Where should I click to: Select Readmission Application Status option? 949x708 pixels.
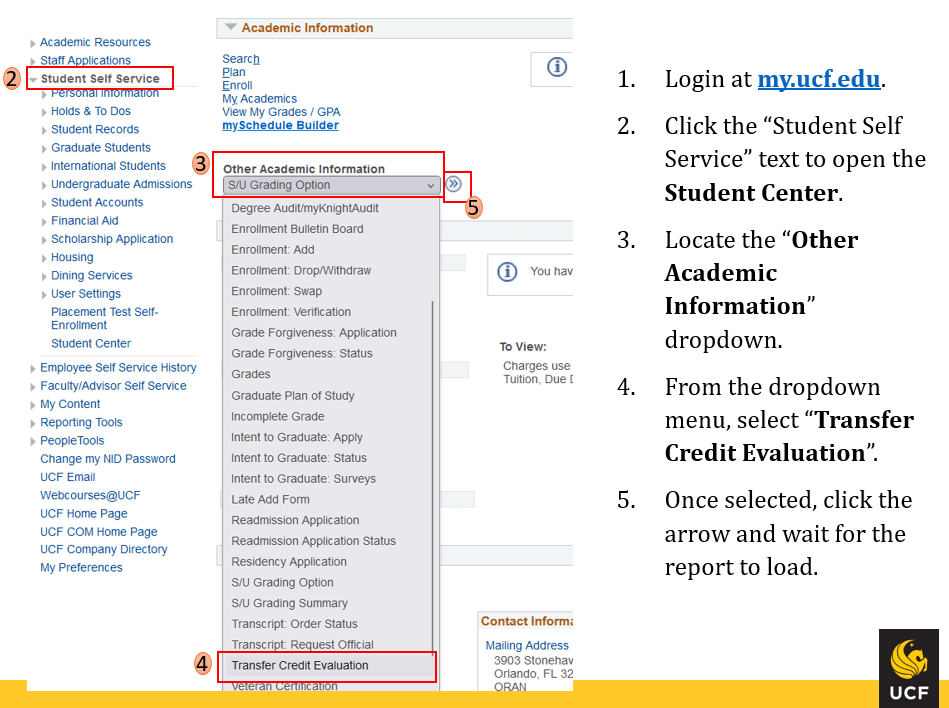point(327,541)
